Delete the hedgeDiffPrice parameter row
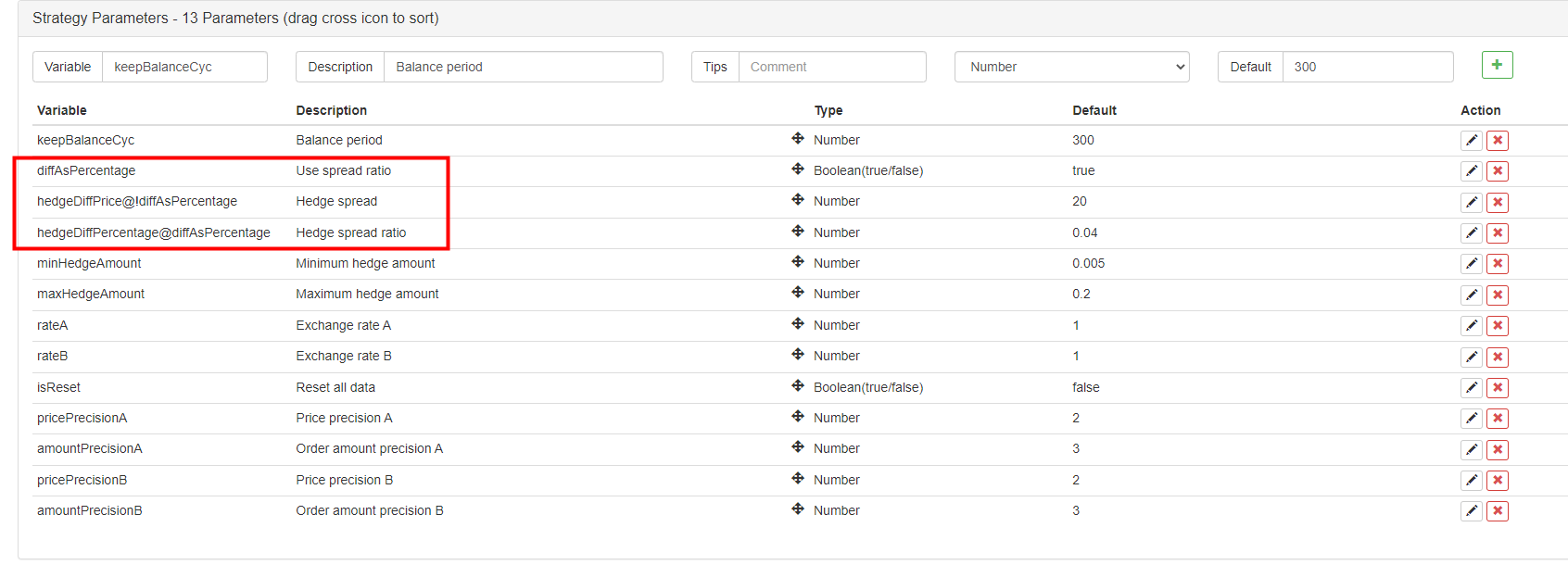Screen dimensions: 1568x565 [1497, 203]
